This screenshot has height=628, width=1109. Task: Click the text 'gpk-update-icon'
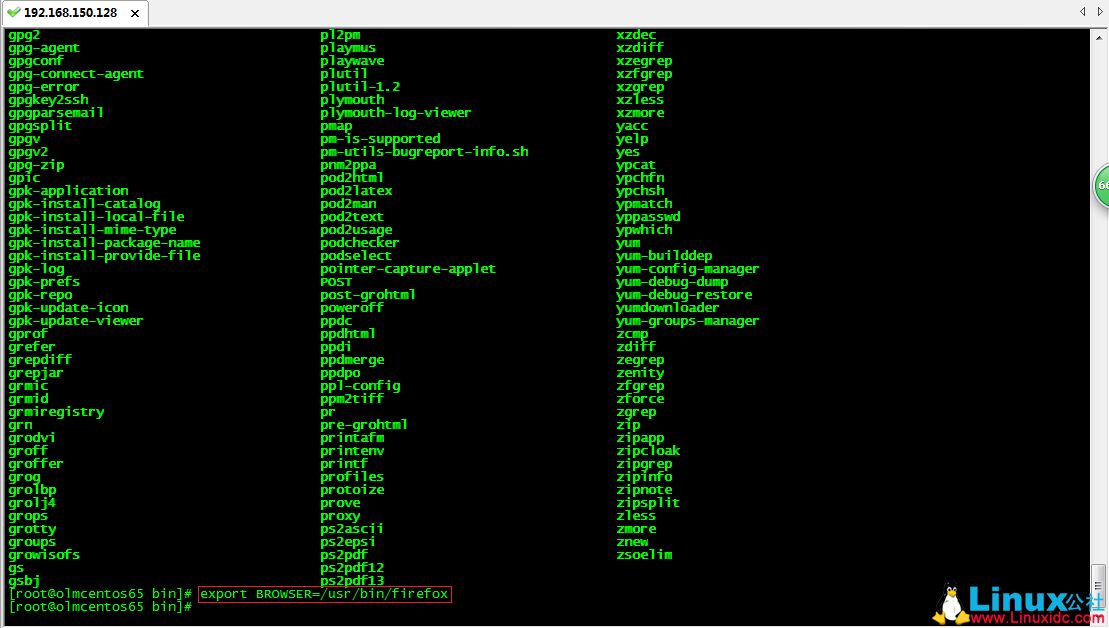(69, 308)
